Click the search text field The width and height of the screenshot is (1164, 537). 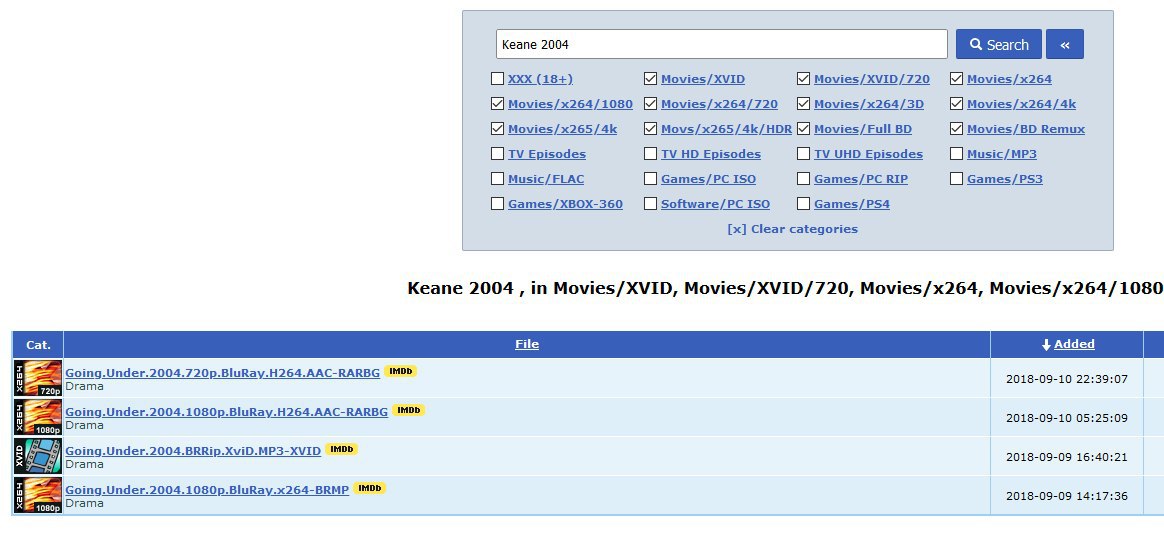pyautogui.click(x=722, y=45)
